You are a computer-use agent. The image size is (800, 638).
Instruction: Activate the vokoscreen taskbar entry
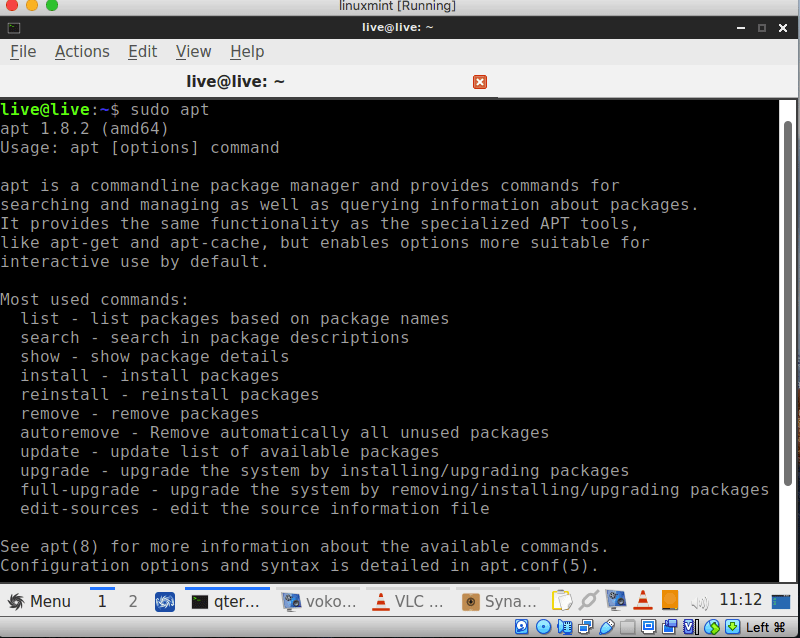319,601
